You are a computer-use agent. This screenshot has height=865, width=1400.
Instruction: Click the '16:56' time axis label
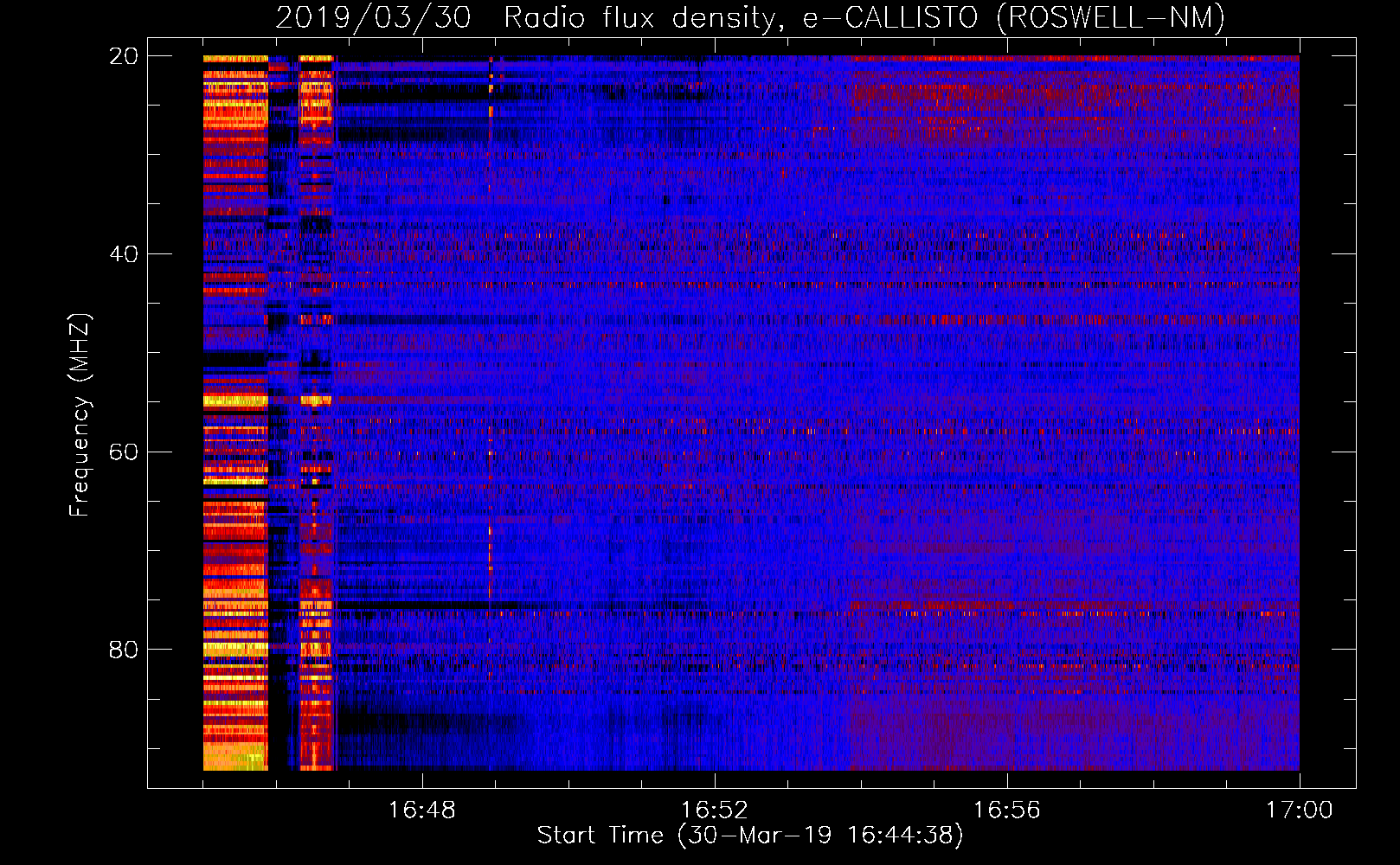[1007, 811]
